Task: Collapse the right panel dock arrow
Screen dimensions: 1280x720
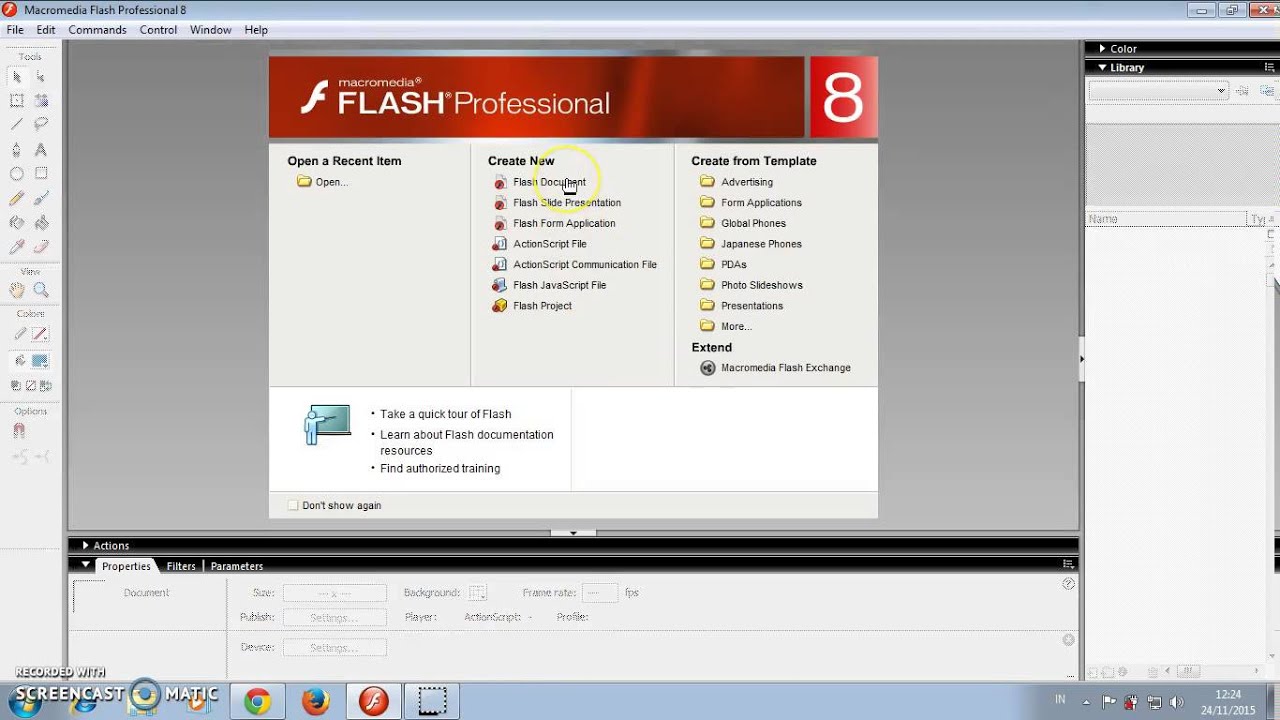Action: point(1082,358)
